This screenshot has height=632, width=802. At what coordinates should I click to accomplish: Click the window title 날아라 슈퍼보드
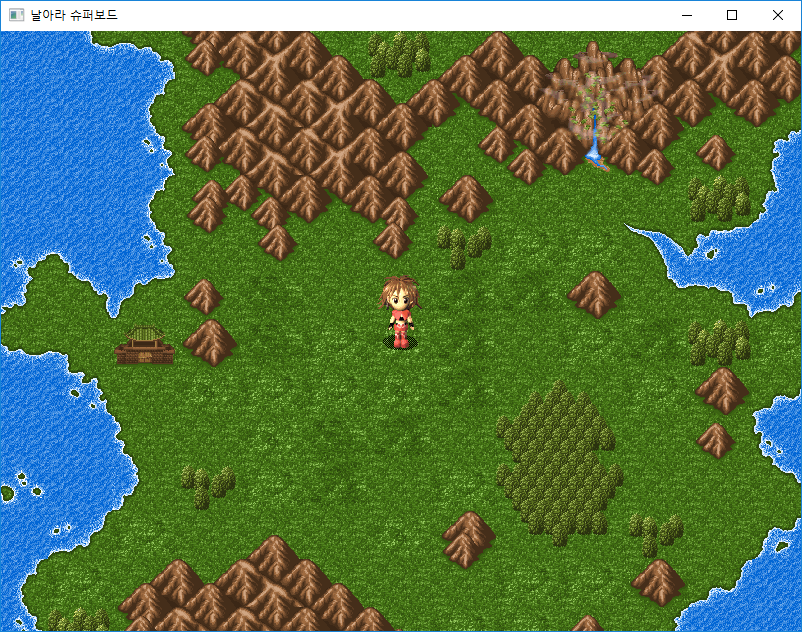[x=74, y=15]
